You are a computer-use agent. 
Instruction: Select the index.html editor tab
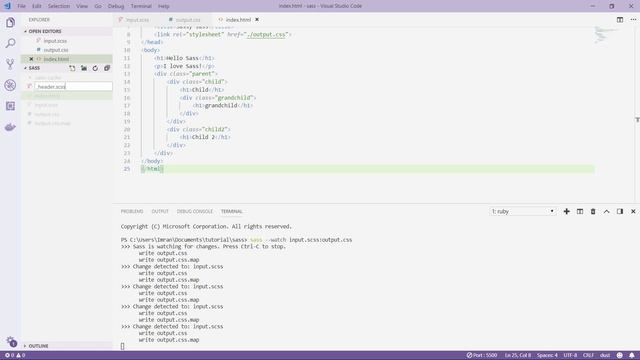238,20
